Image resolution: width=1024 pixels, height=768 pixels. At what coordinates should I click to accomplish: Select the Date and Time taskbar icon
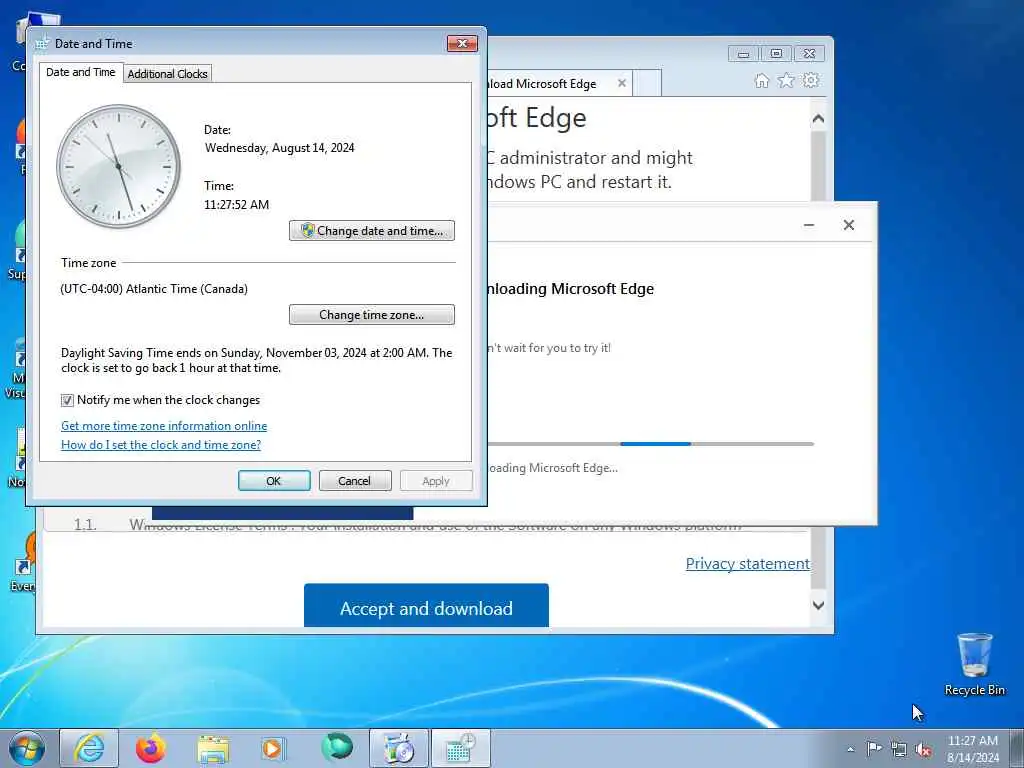pyautogui.click(x=461, y=748)
